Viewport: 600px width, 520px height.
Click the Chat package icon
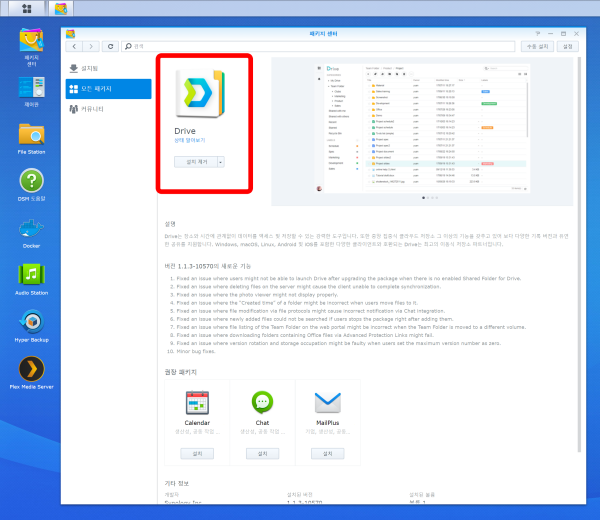(x=262, y=403)
